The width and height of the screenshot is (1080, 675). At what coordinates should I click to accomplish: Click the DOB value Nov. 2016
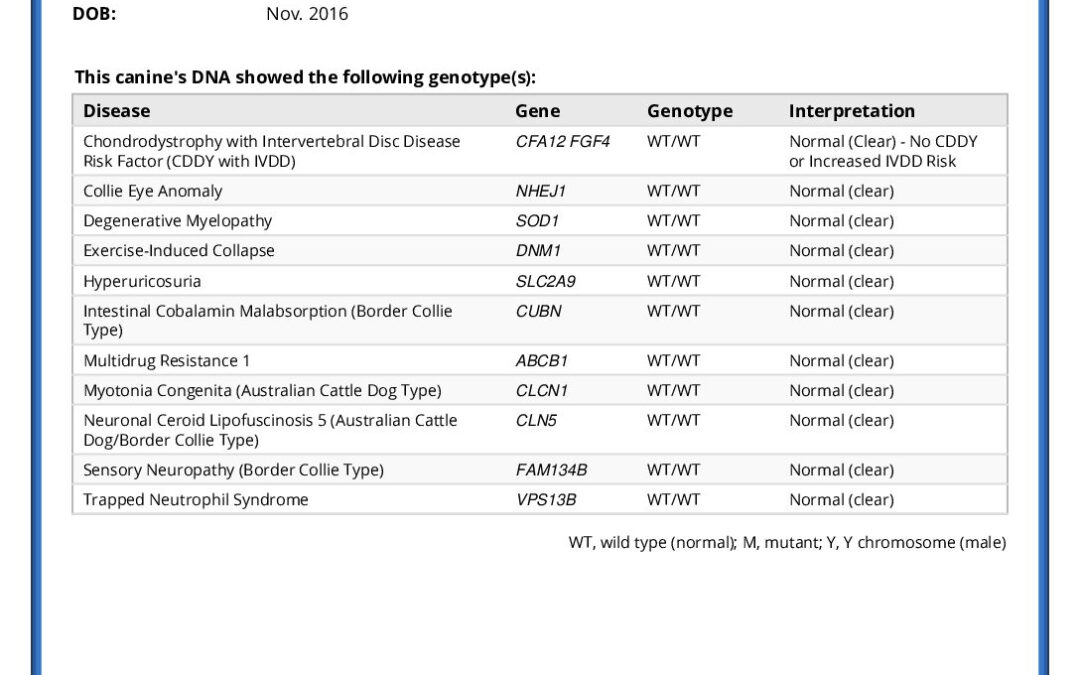click(307, 14)
